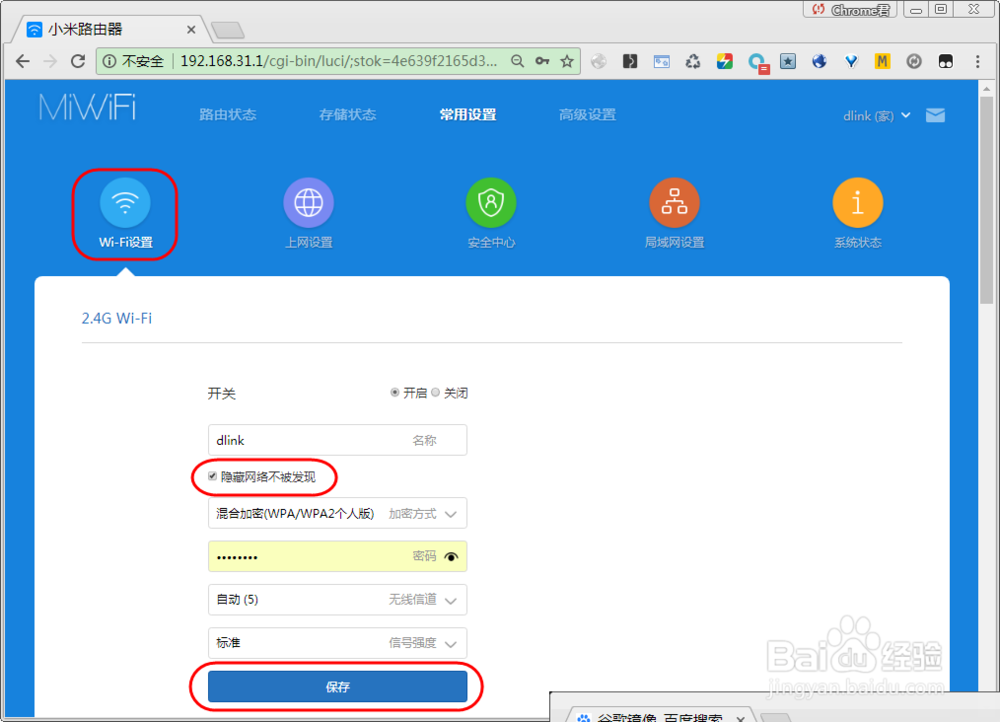Close the 小米路由器 browser tab

coord(191,29)
